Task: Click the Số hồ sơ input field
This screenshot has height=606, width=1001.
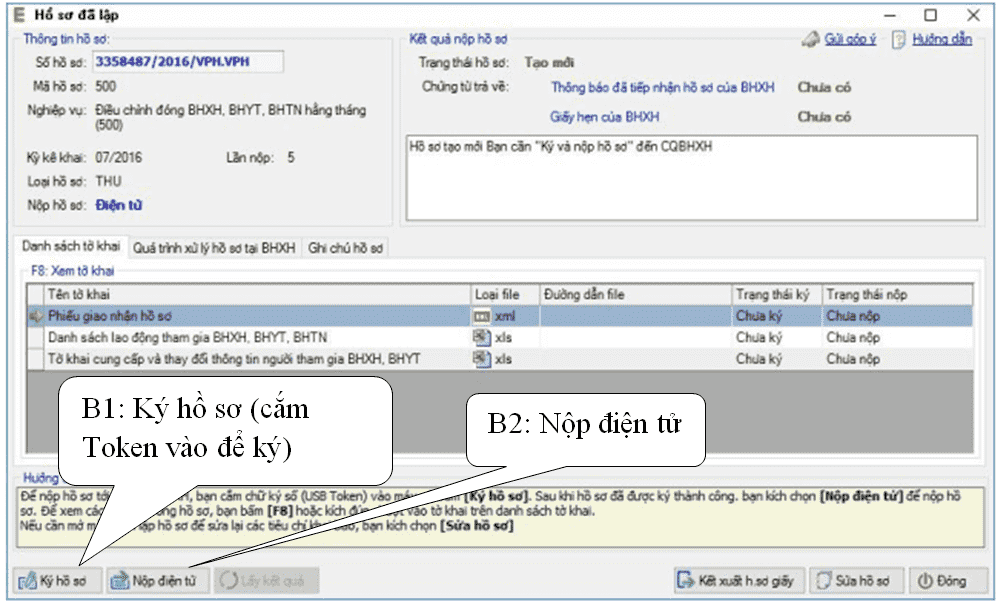Action: click(x=187, y=62)
